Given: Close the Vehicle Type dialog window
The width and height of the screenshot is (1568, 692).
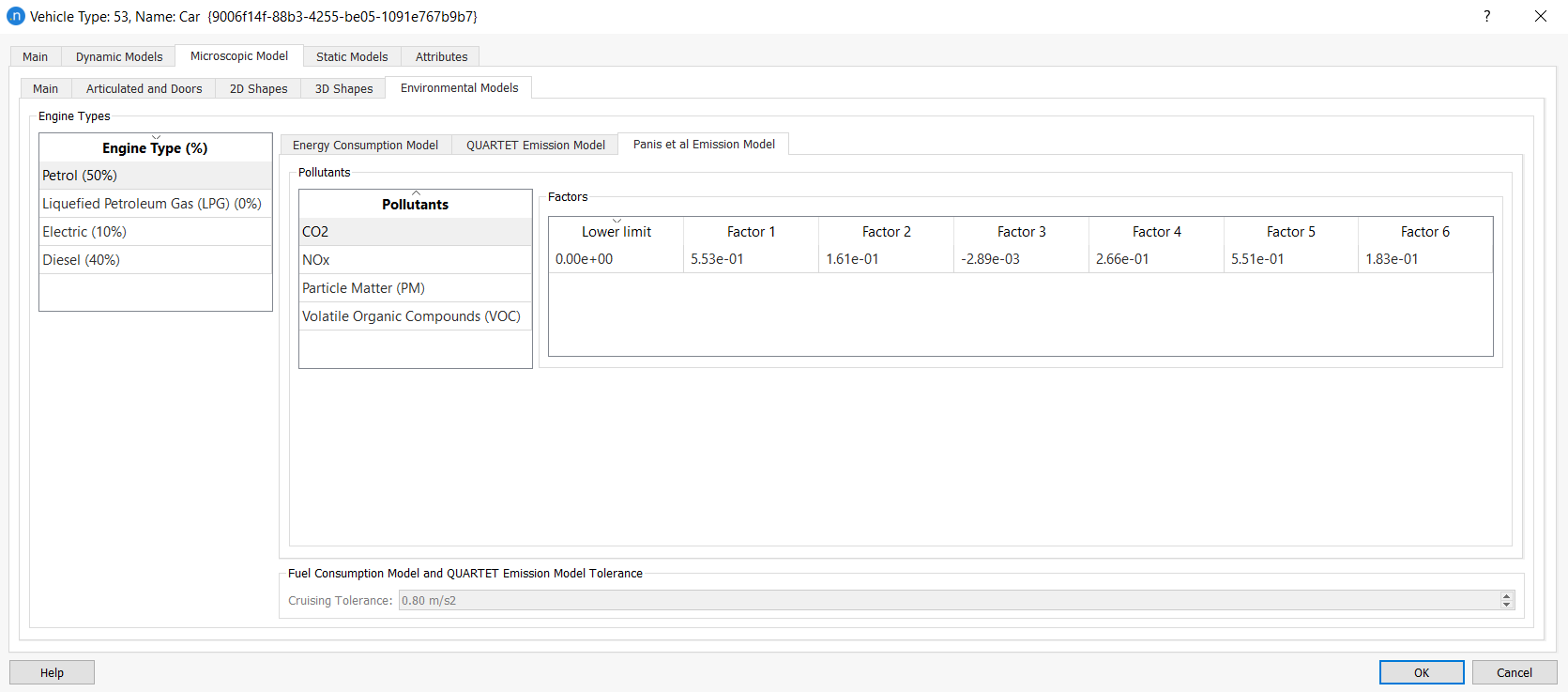Looking at the screenshot, I should (1540, 16).
